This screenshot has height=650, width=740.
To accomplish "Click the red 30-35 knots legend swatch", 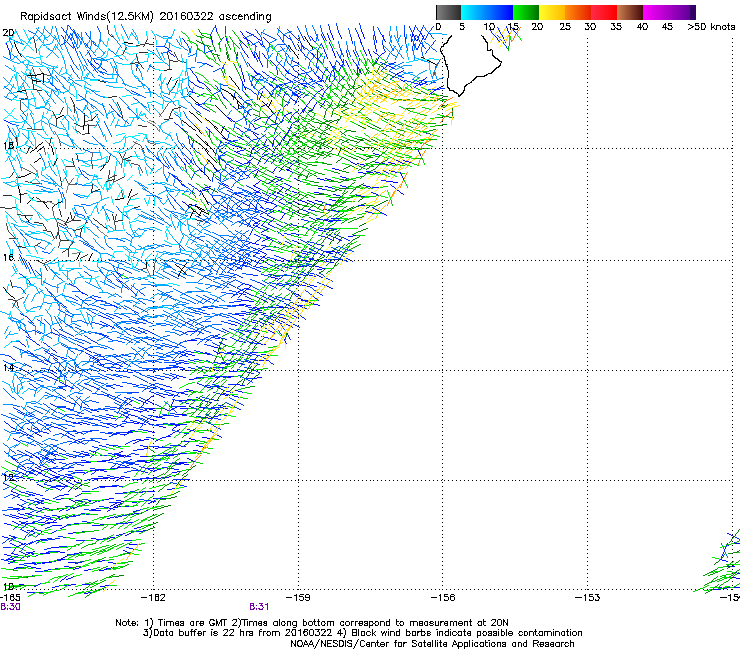I will click(x=604, y=12).
